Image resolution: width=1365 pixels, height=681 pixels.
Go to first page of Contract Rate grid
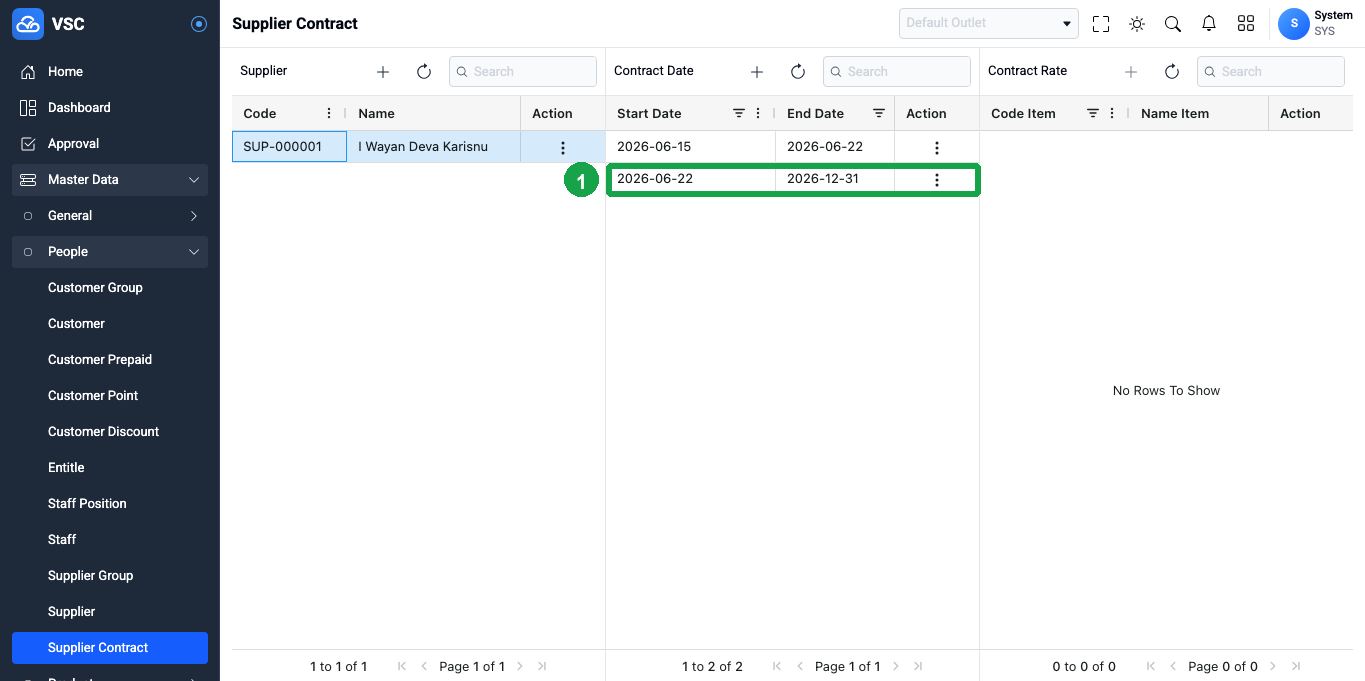point(1151,666)
